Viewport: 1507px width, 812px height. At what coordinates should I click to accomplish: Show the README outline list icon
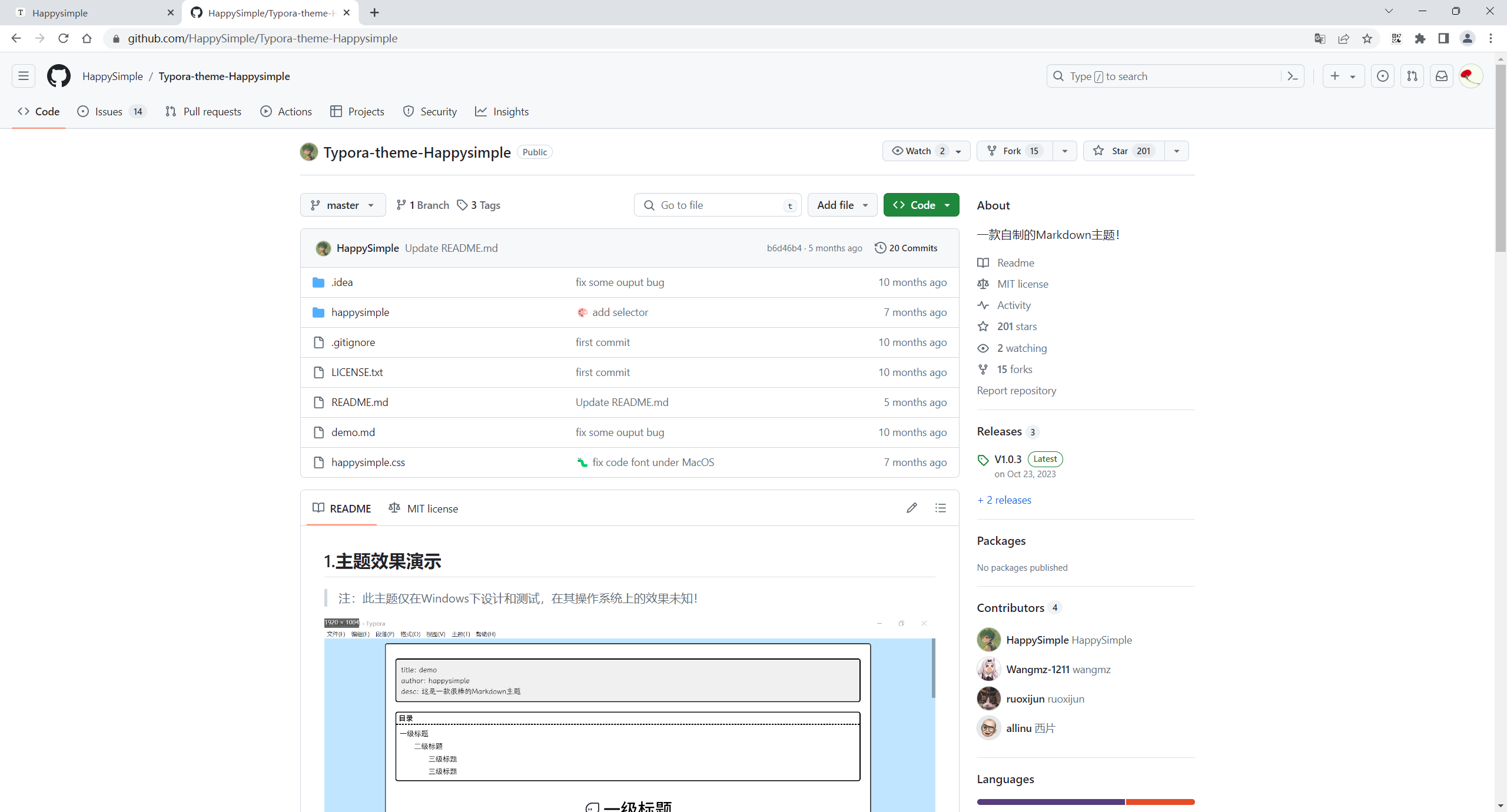(x=941, y=508)
